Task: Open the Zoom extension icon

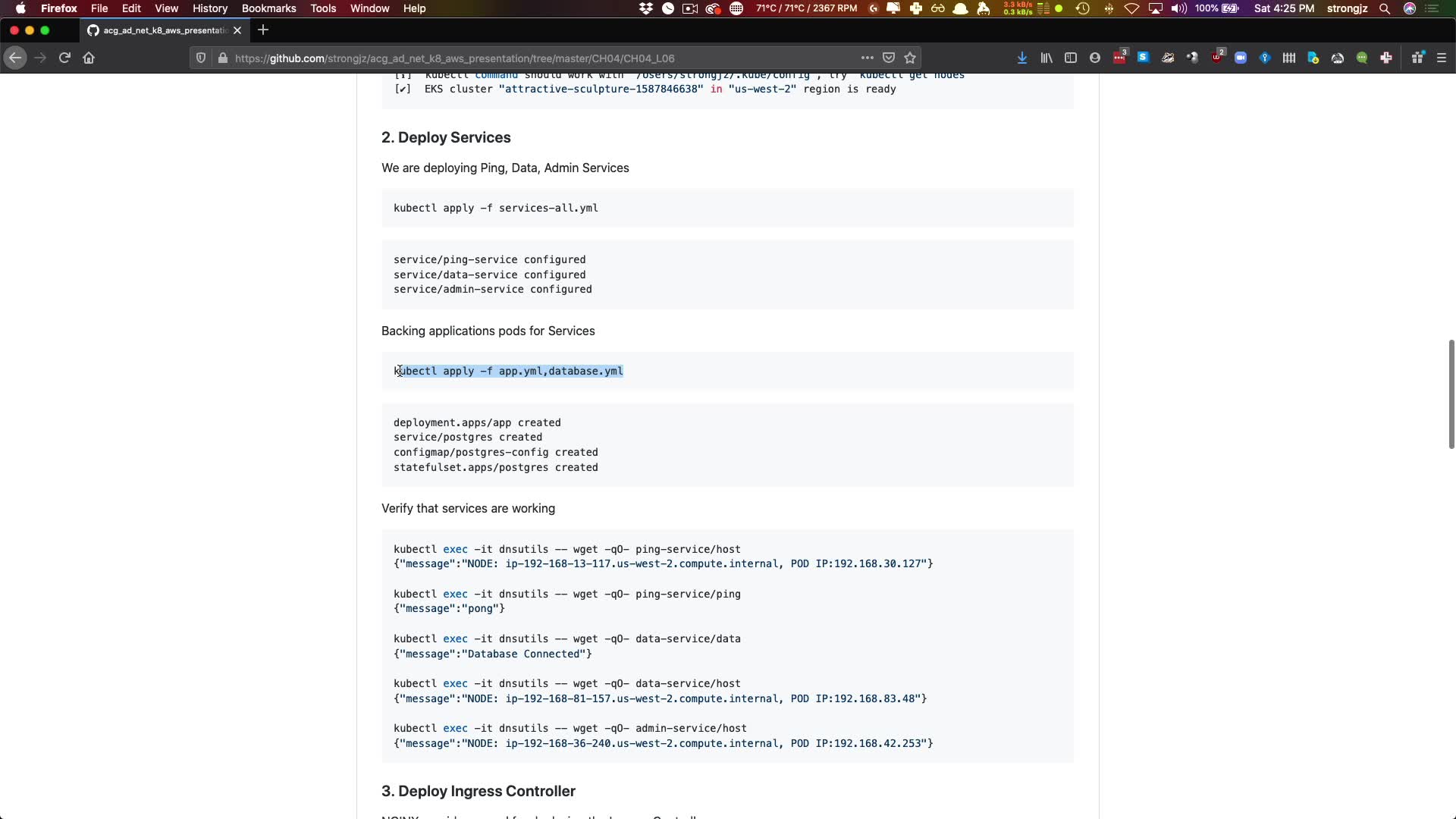Action: (1241, 58)
